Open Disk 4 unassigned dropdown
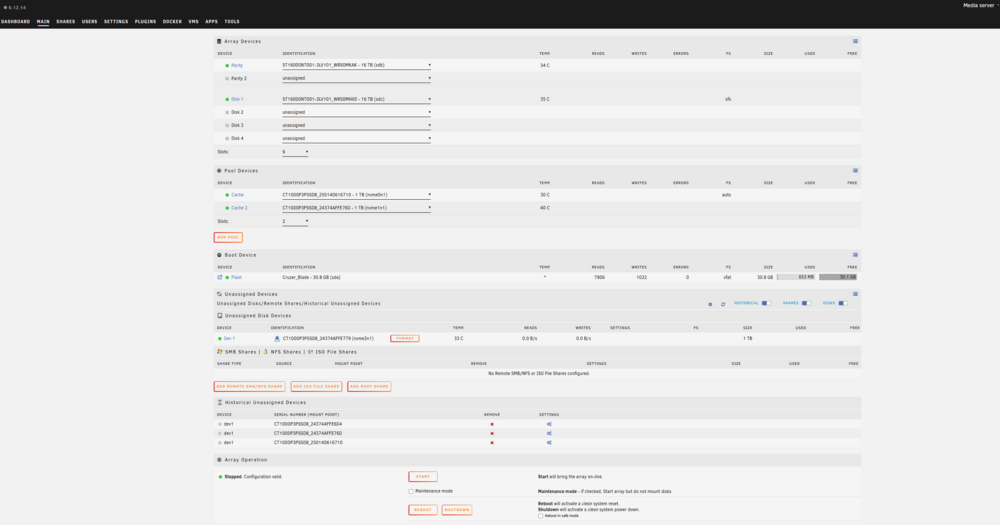Image resolution: width=1000 pixels, height=525 pixels. point(357,138)
